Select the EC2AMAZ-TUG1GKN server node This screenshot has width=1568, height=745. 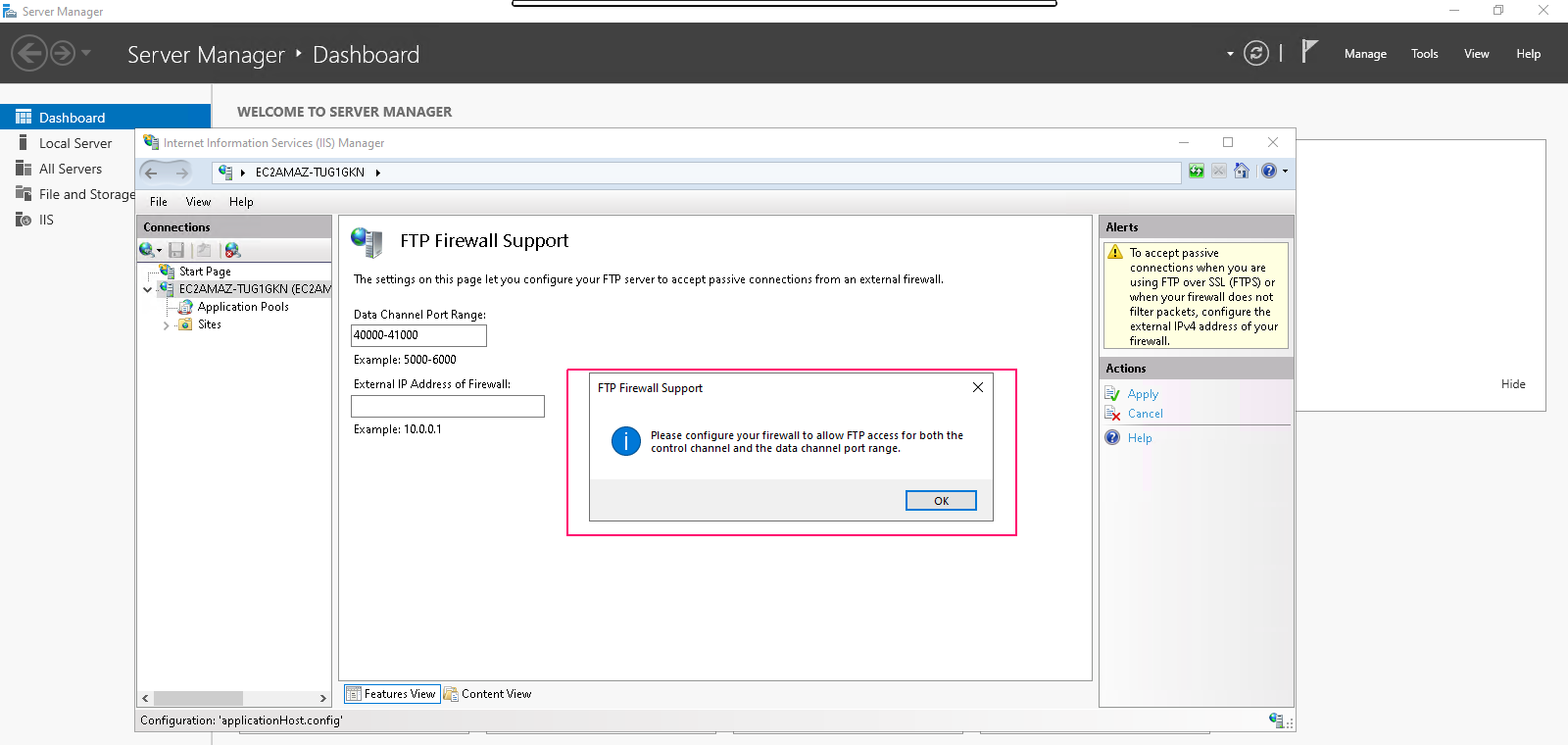tap(255, 289)
